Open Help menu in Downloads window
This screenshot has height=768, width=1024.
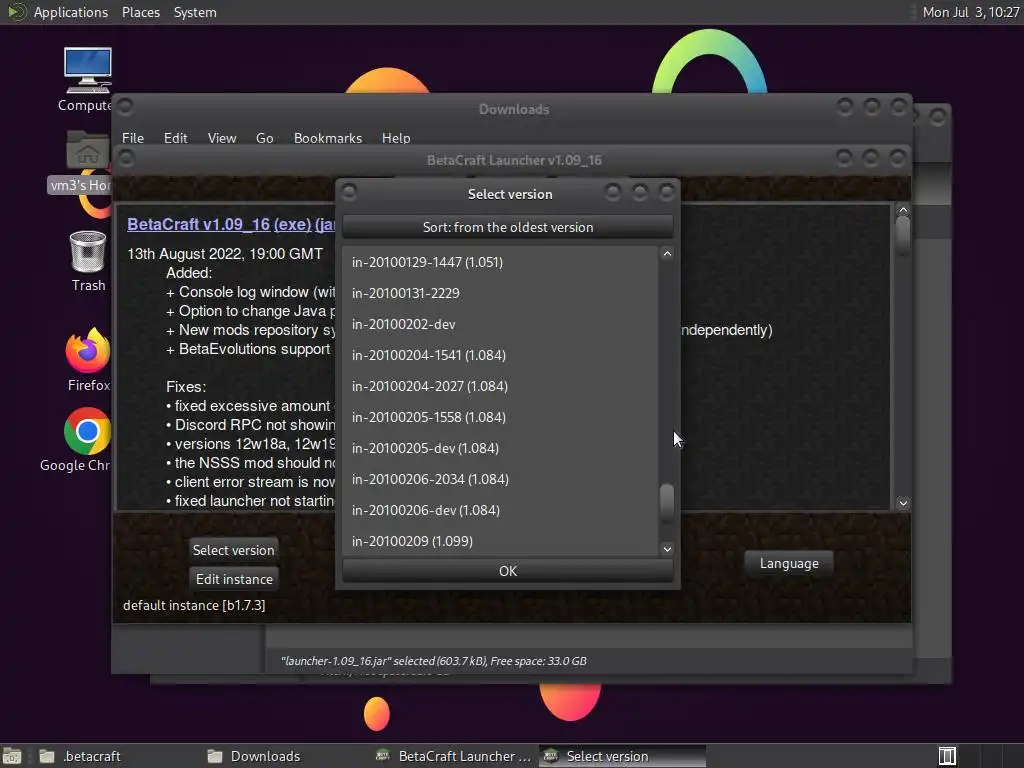click(x=396, y=138)
